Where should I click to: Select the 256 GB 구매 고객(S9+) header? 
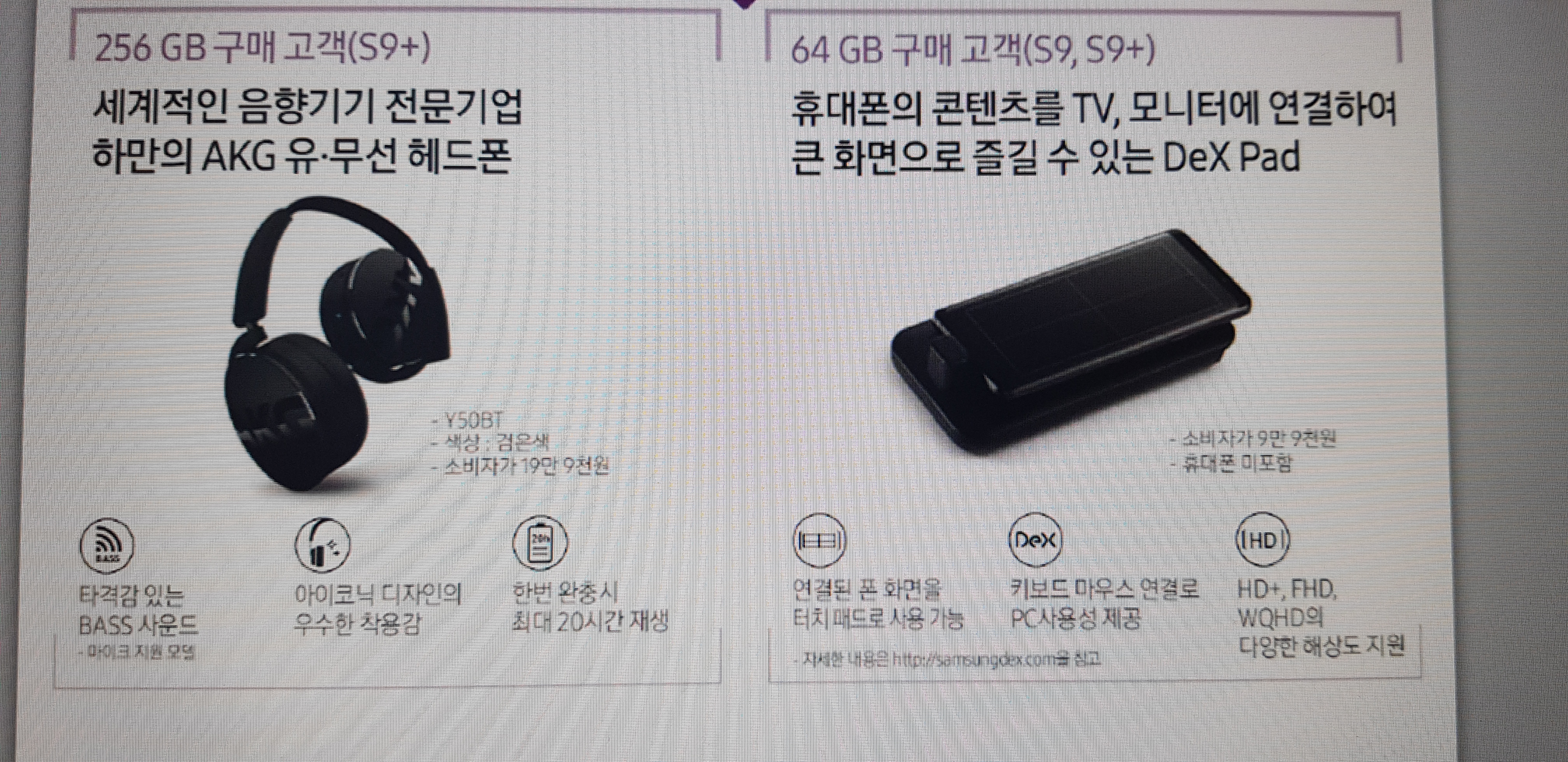[x=262, y=49]
